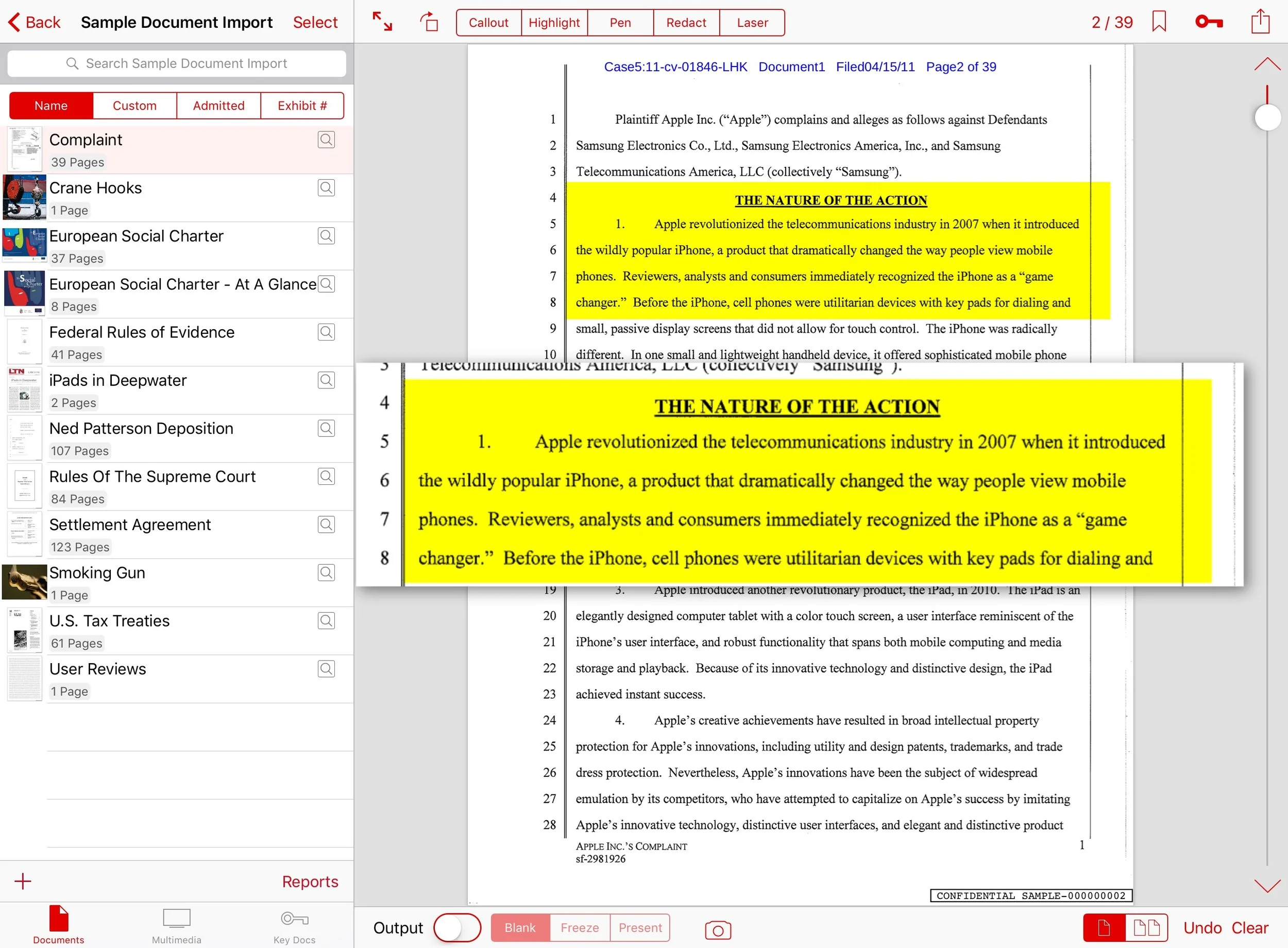
Task: Tap Select in the sidebar header
Action: point(315,22)
